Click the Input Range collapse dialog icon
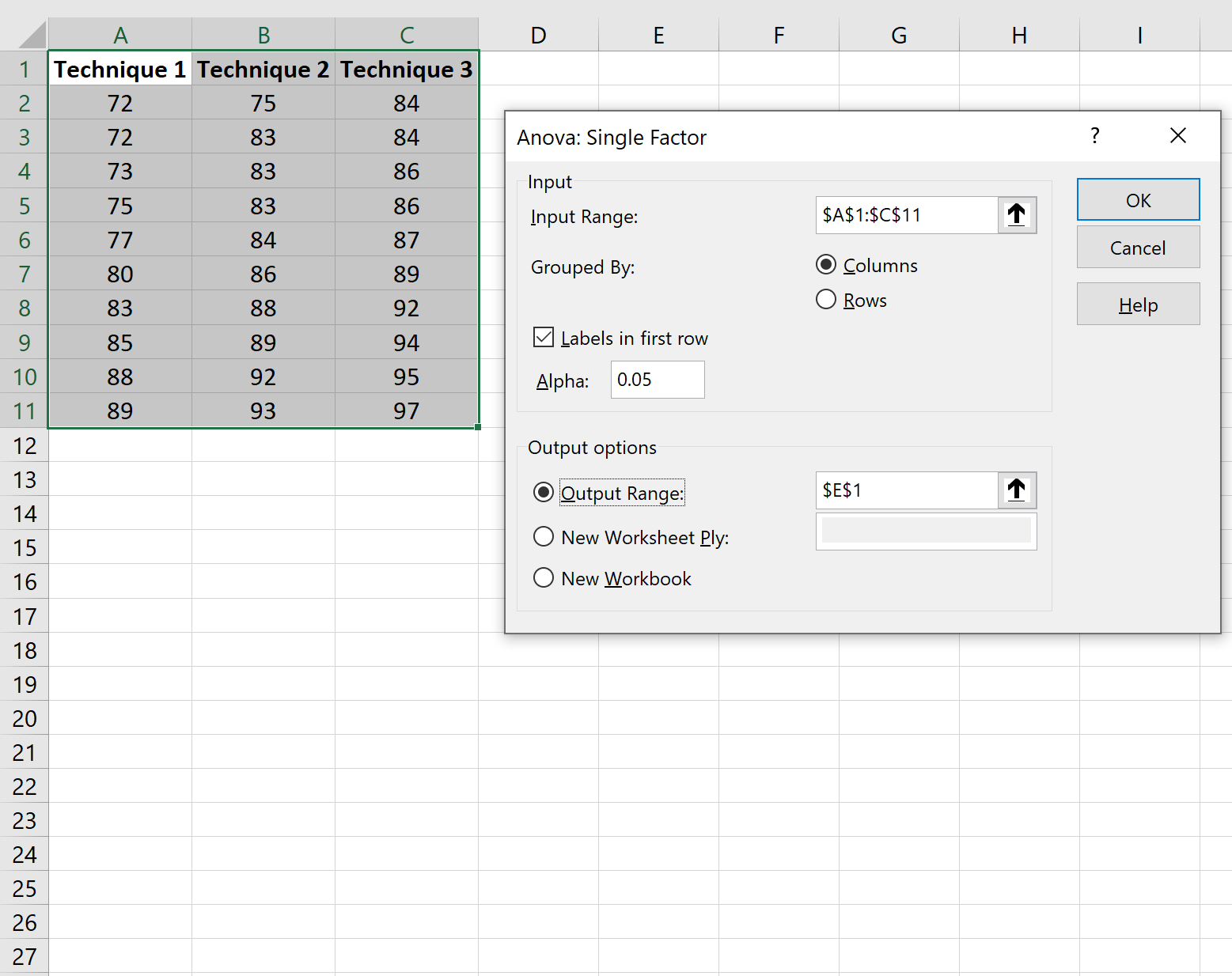This screenshot has height=976, width=1232. [1017, 215]
